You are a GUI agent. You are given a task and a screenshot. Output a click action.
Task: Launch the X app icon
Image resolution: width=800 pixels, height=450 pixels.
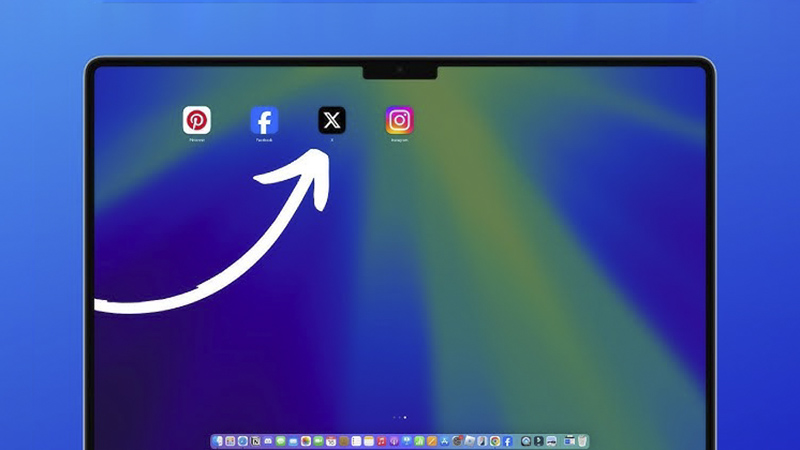332,120
